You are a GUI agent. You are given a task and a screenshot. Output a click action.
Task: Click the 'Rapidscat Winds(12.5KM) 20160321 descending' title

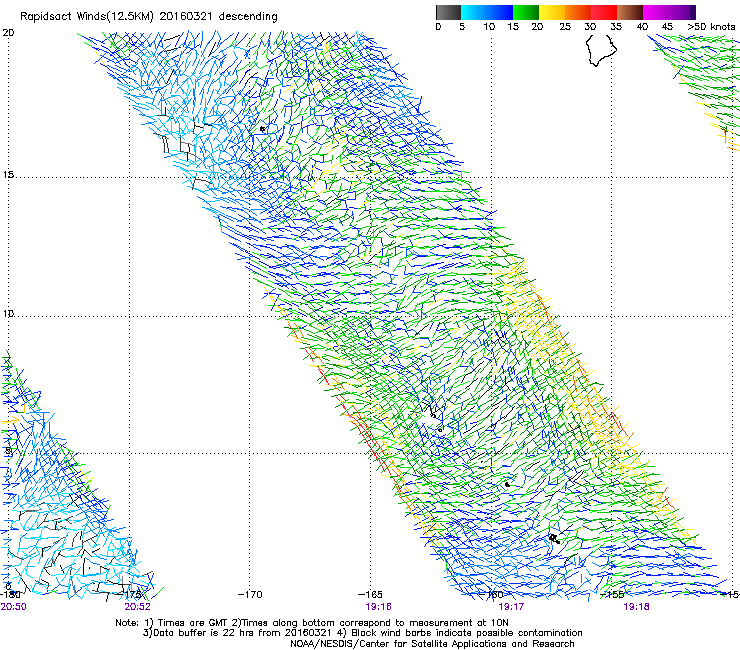pos(149,17)
